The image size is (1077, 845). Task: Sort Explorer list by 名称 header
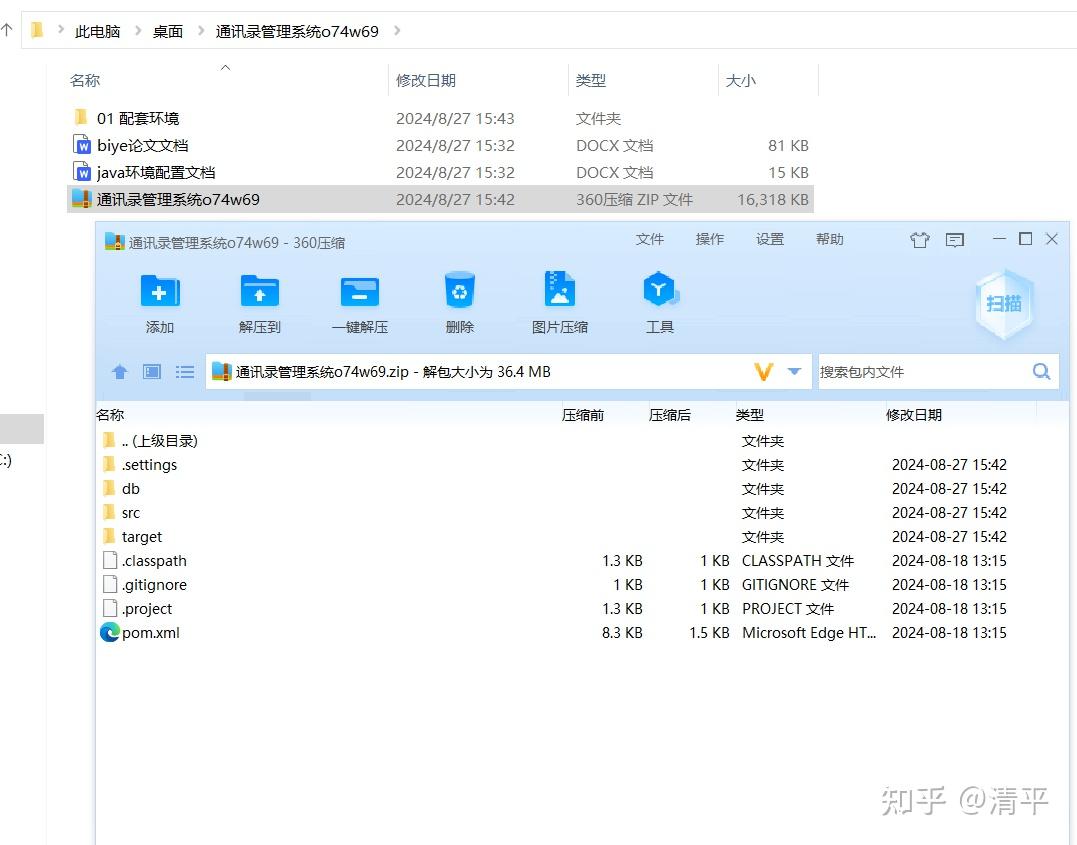[85, 80]
